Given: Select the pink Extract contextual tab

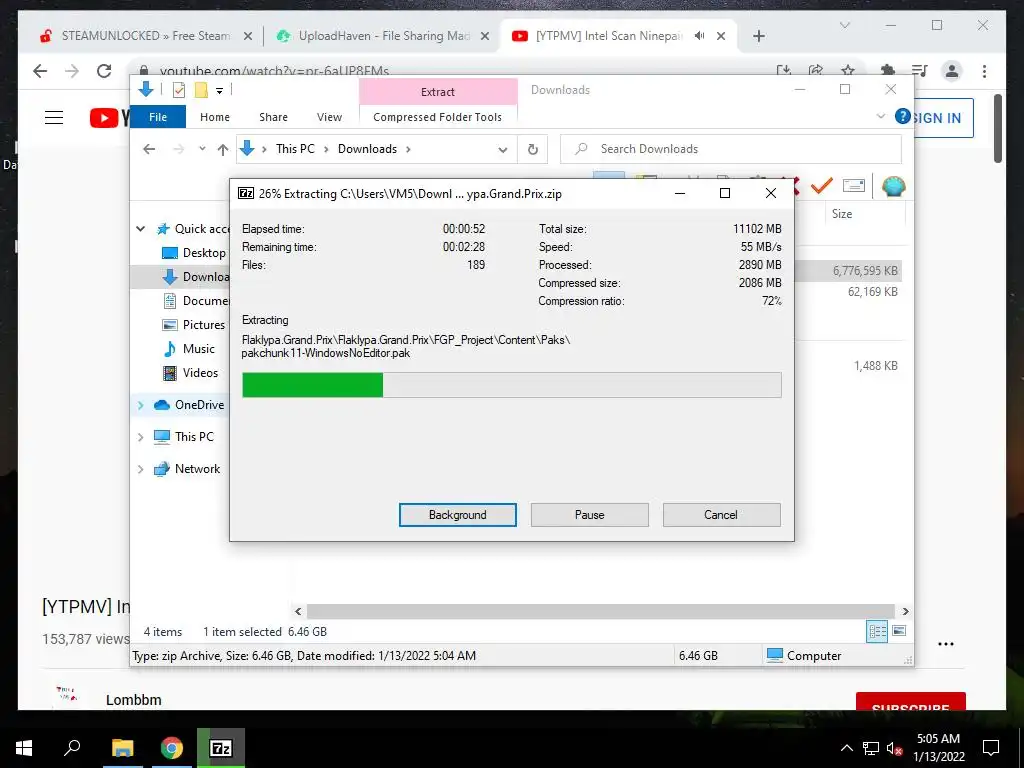Looking at the screenshot, I should pyautogui.click(x=438, y=92).
